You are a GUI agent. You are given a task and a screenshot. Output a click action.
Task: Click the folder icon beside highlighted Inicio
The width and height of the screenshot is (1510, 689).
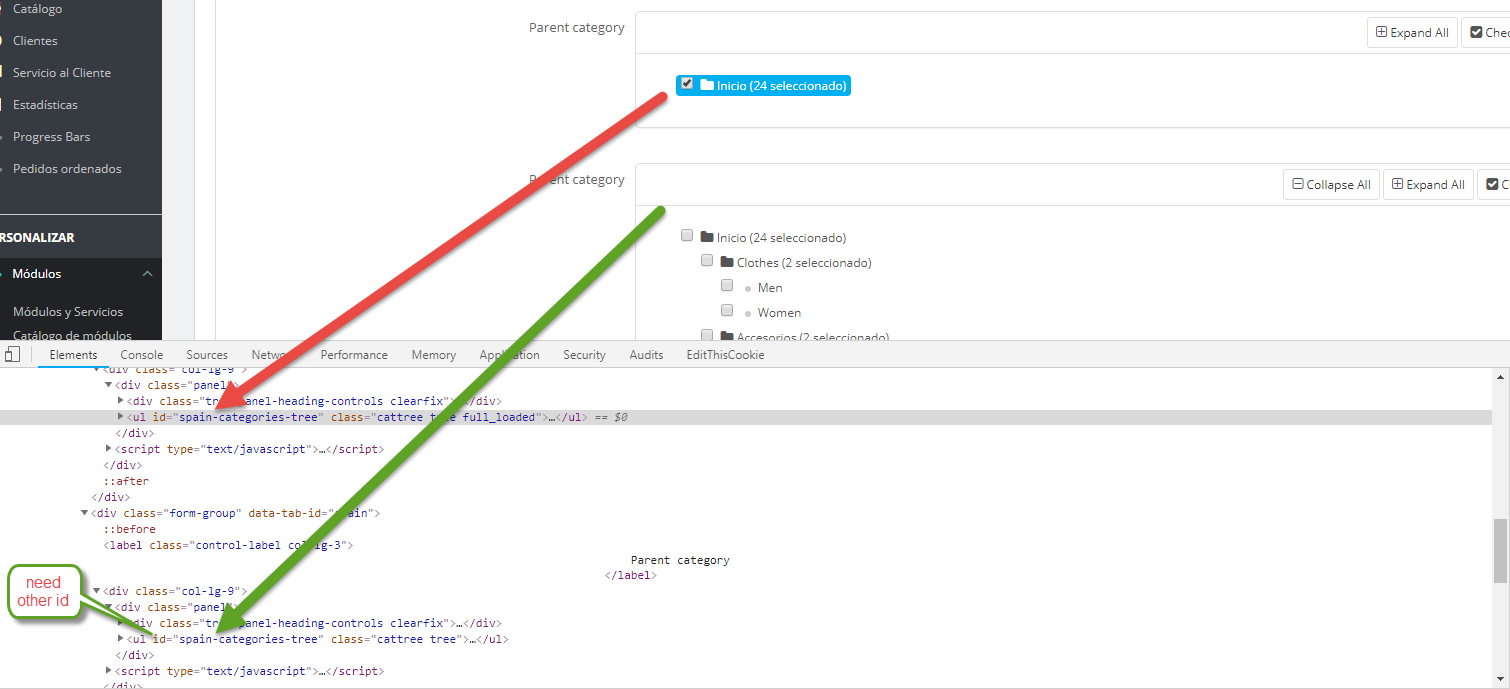[707, 86]
